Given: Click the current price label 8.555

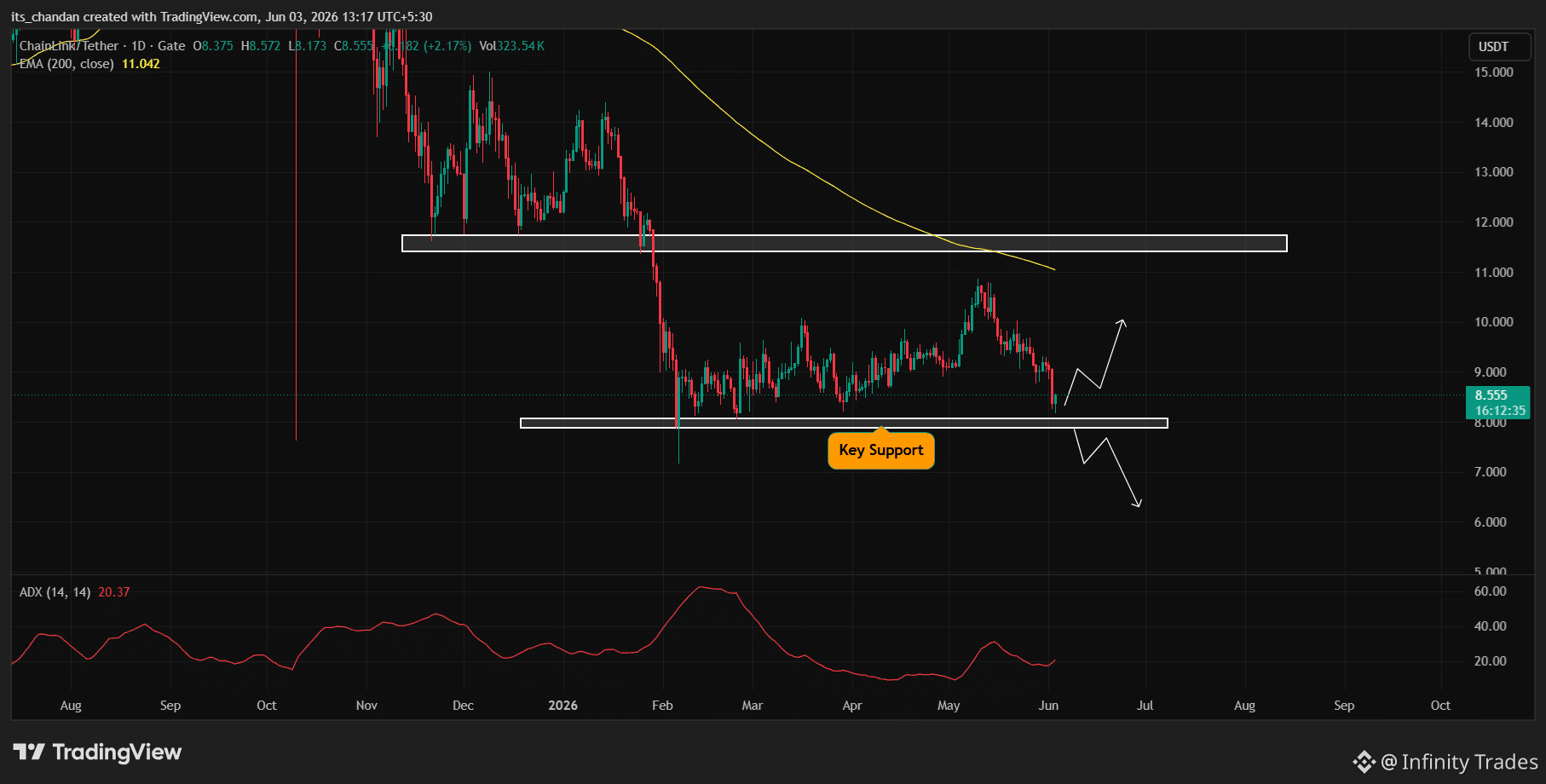Looking at the screenshot, I should (1491, 395).
